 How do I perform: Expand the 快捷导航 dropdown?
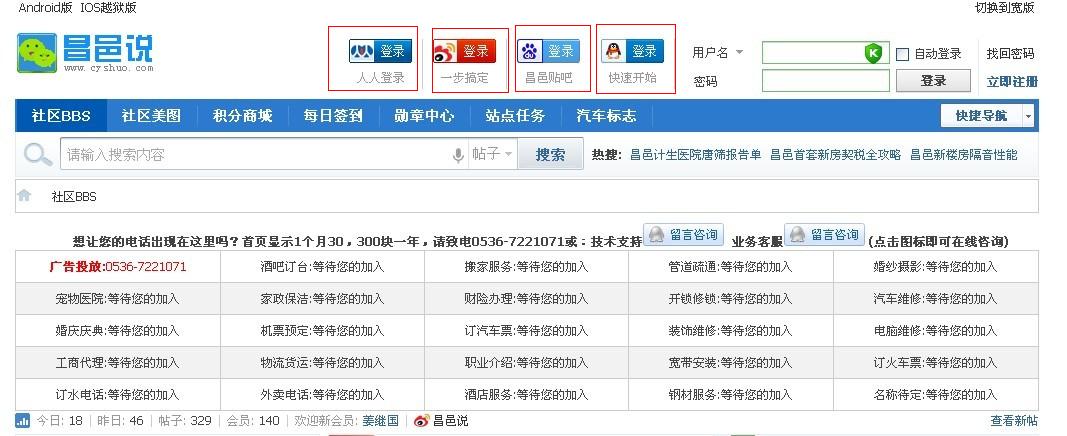pos(1028,116)
